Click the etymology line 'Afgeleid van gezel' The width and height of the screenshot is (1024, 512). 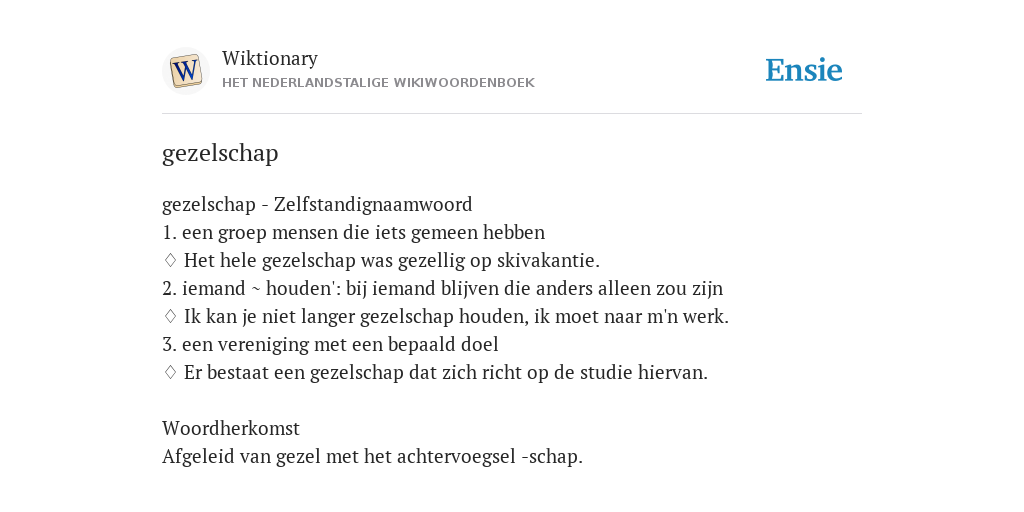372,456
